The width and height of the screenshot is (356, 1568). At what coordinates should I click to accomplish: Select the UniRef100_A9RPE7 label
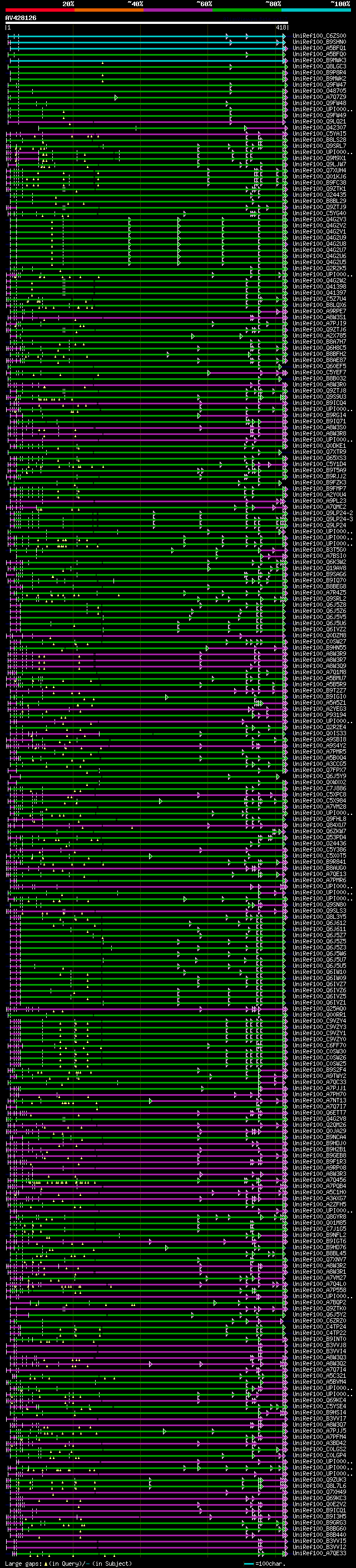[x=319, y=311]
